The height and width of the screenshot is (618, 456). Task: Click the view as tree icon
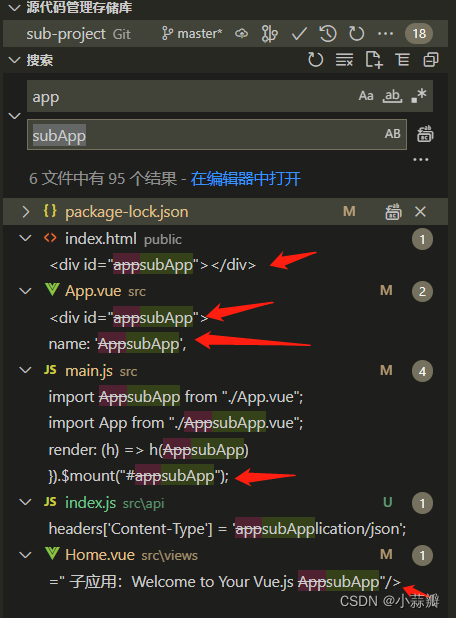point(402,60)
